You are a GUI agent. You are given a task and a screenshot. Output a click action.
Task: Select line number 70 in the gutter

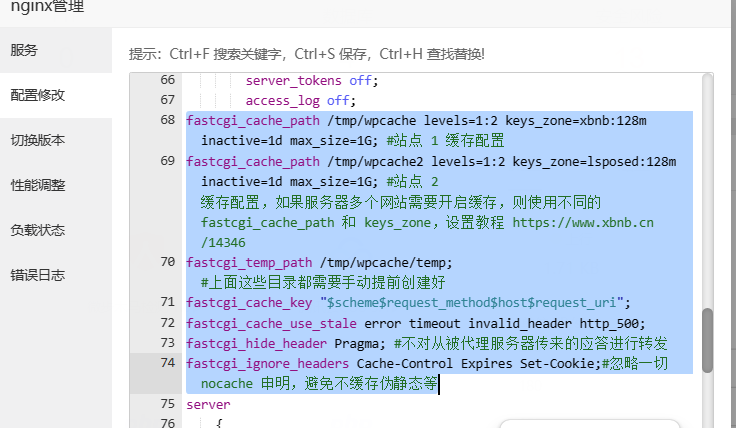point(166,263)
